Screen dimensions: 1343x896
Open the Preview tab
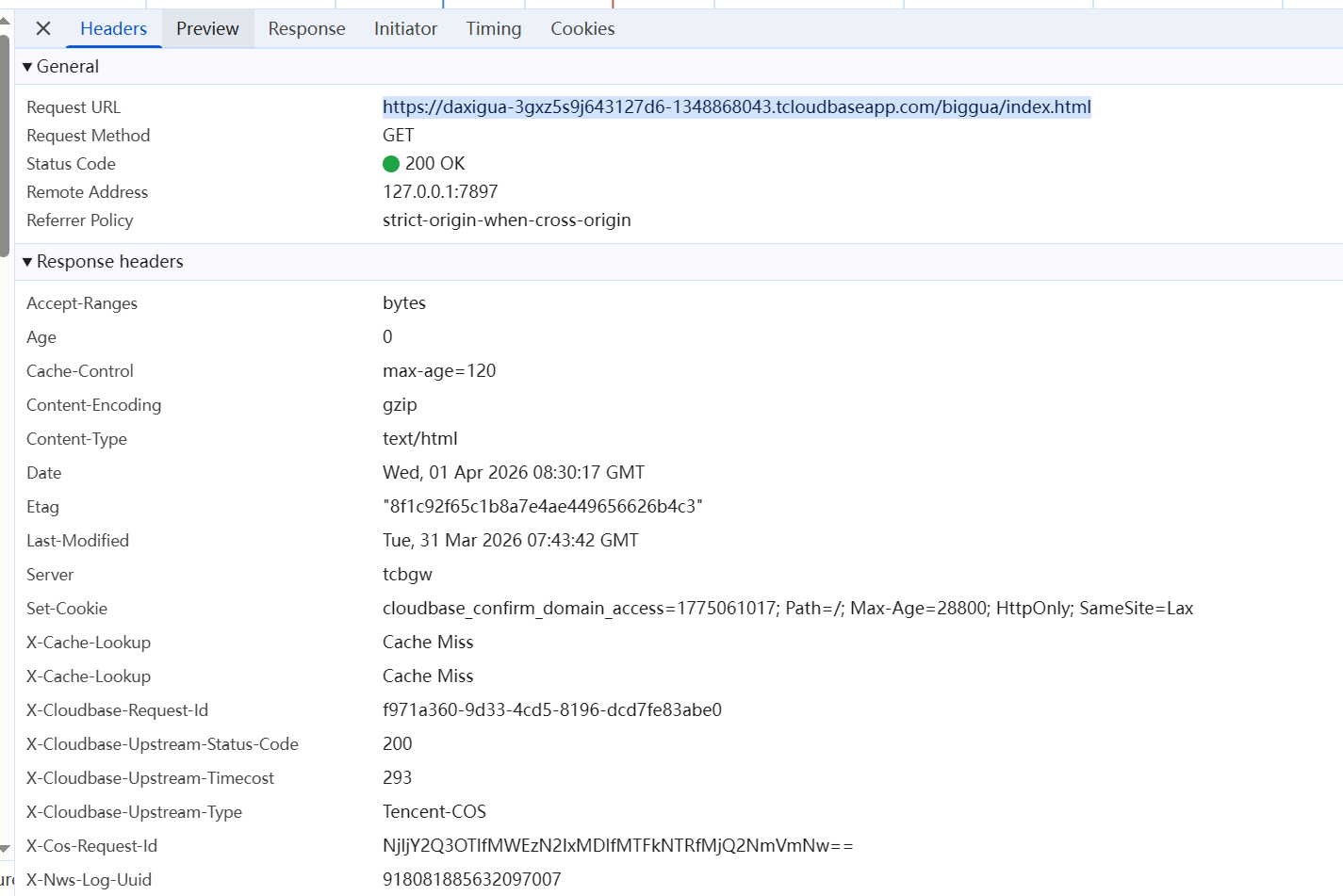[207, 29]
